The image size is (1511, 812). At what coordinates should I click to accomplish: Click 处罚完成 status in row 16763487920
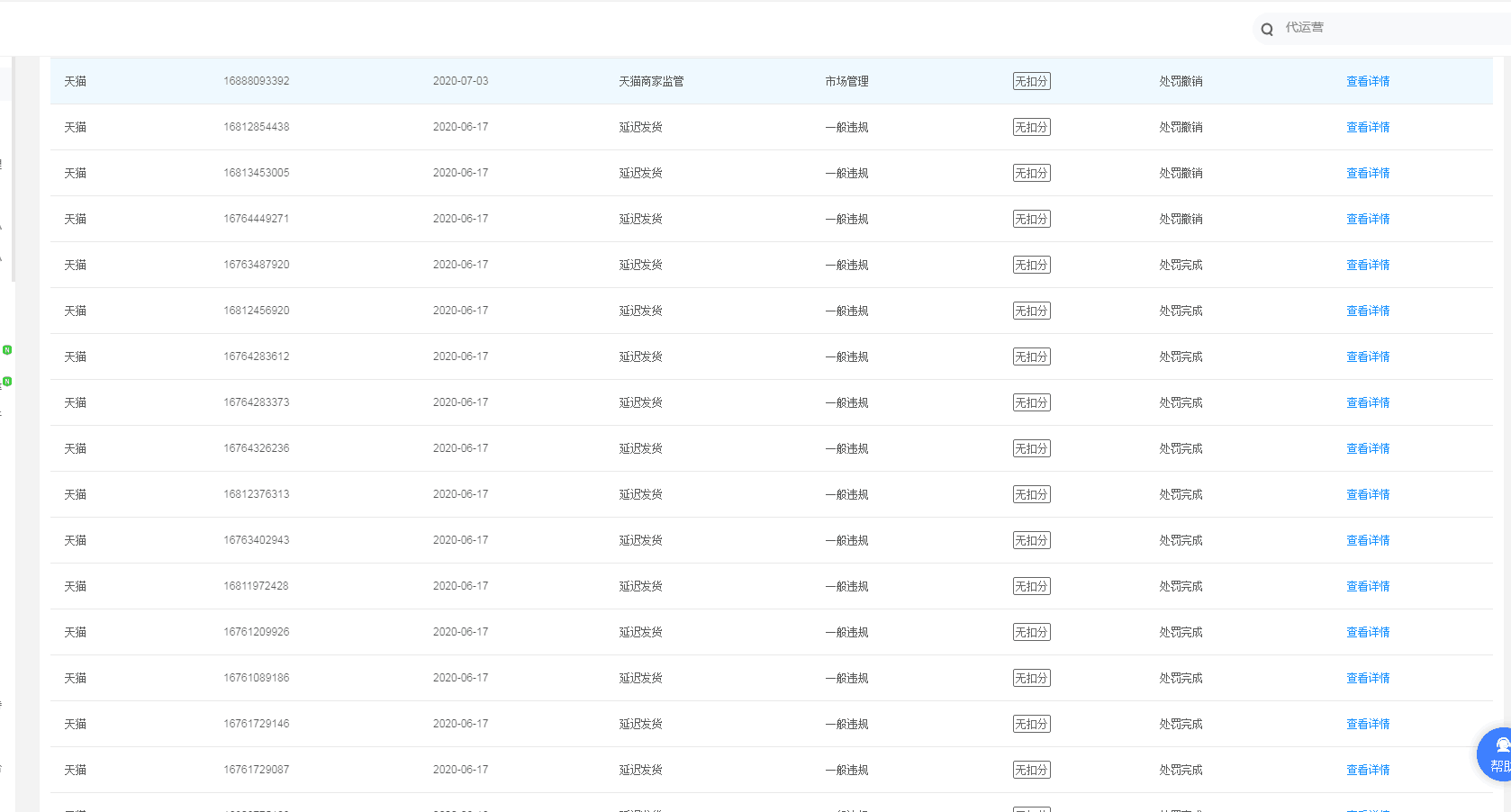(1181, 265)
